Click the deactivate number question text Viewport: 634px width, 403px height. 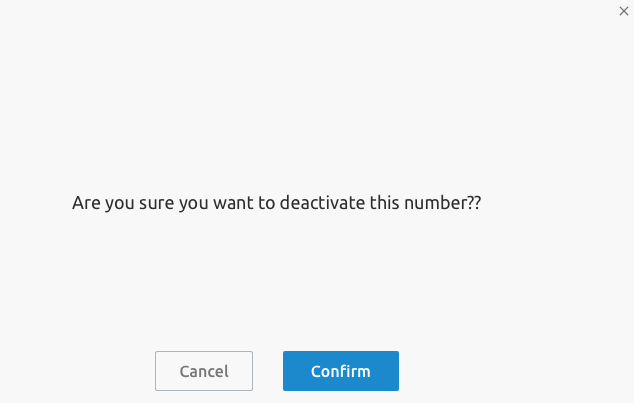[x=277, y=203]
